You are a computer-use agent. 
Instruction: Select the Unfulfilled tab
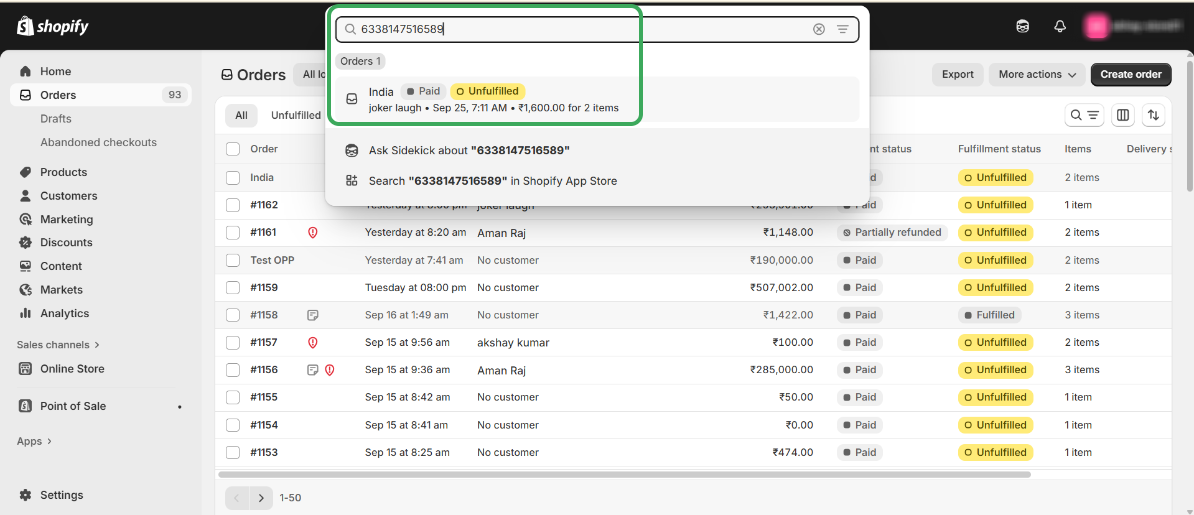(x=295, y=116)
